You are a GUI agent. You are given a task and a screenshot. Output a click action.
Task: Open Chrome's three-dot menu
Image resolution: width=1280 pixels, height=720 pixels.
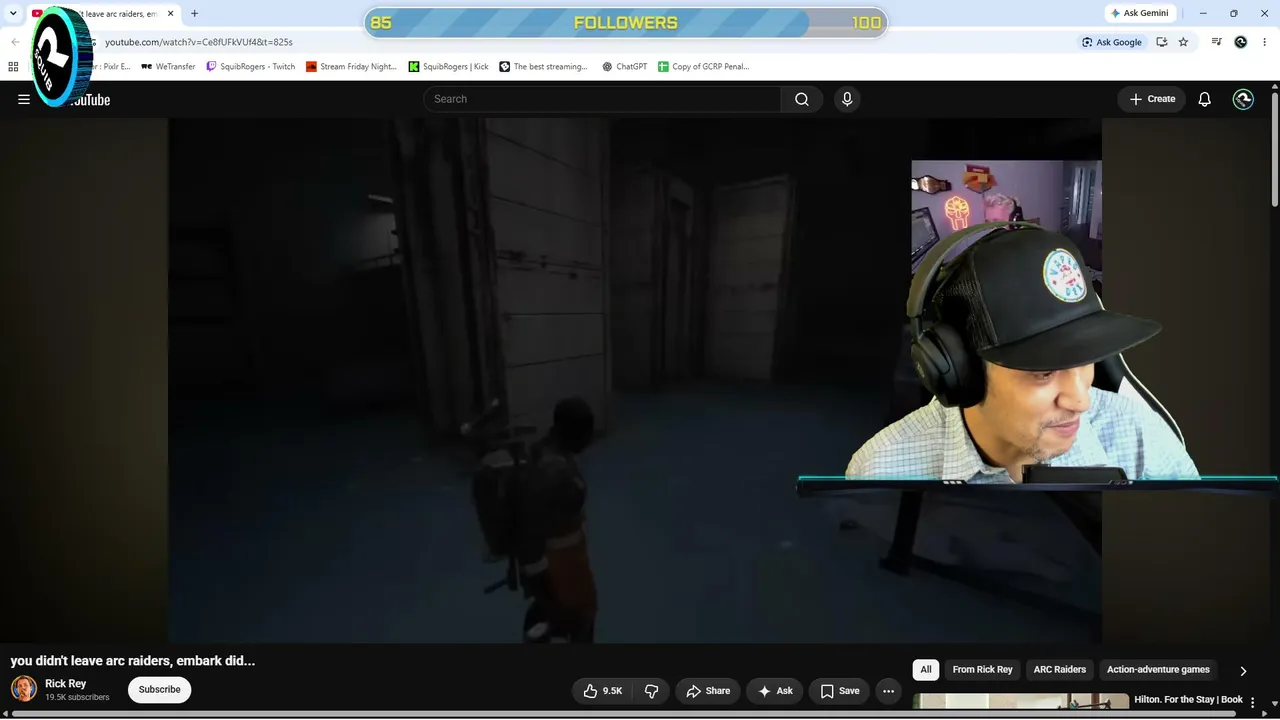pos(1264,42)
